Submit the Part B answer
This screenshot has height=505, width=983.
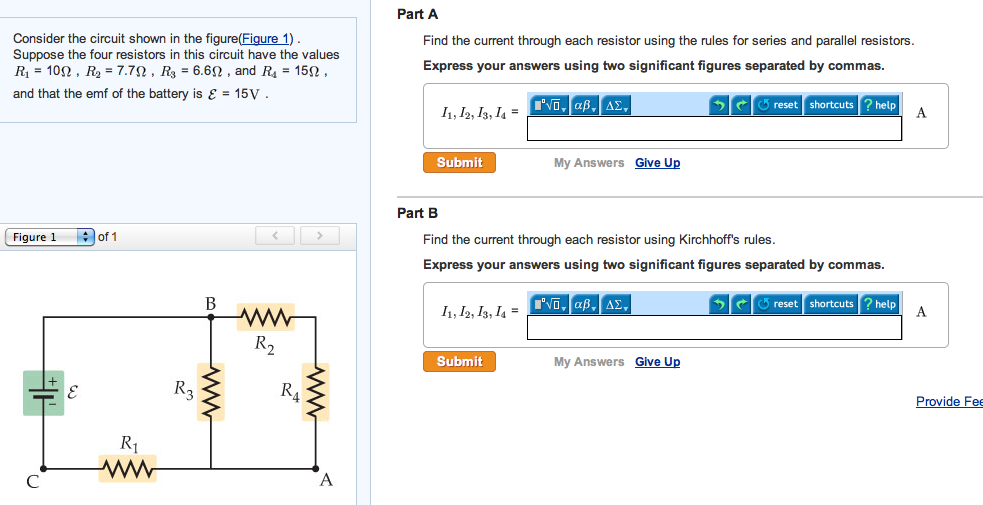pyautogui.click(x=459, y=361)
